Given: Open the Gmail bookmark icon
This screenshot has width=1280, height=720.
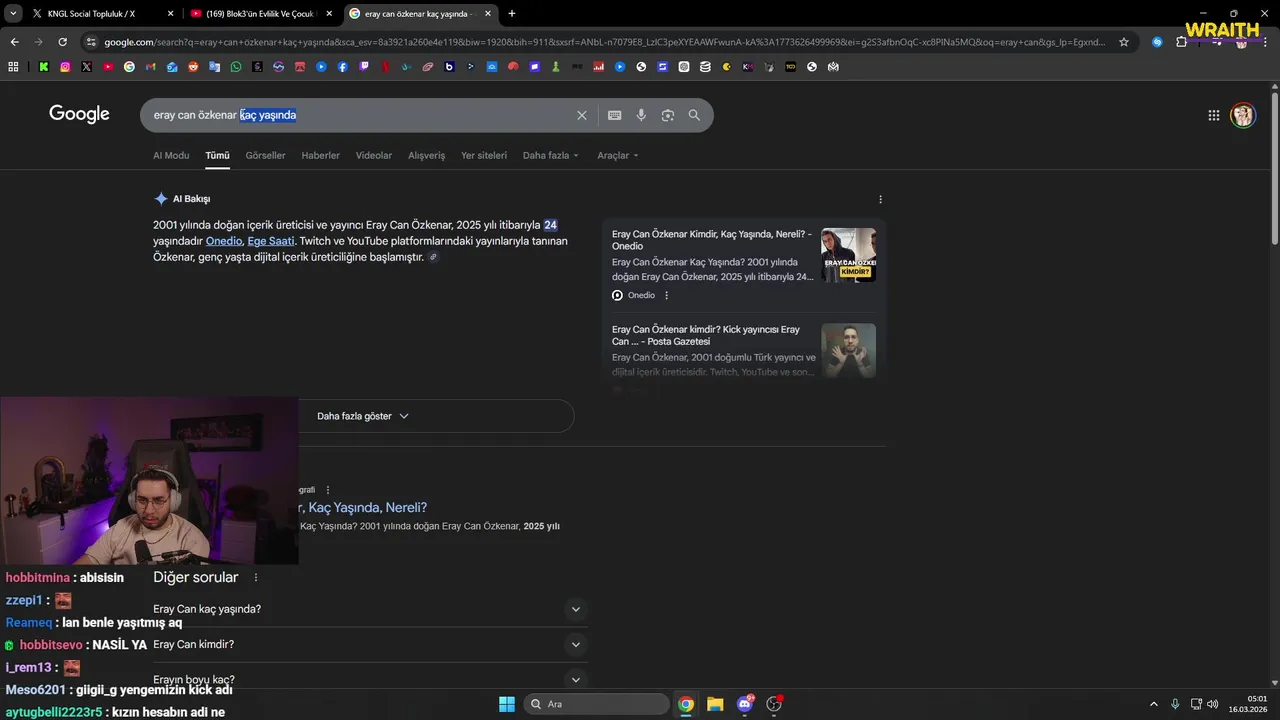Looking at the screenshot, I should (150, 67).
